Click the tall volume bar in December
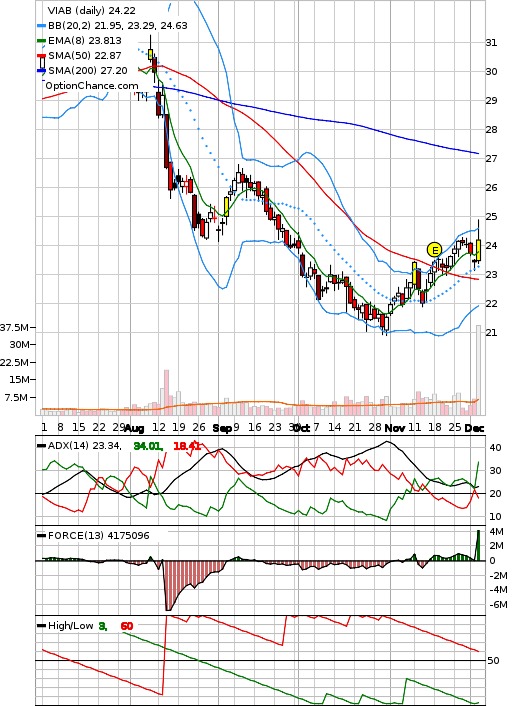 pyautogui.click(x=478, y=370)
